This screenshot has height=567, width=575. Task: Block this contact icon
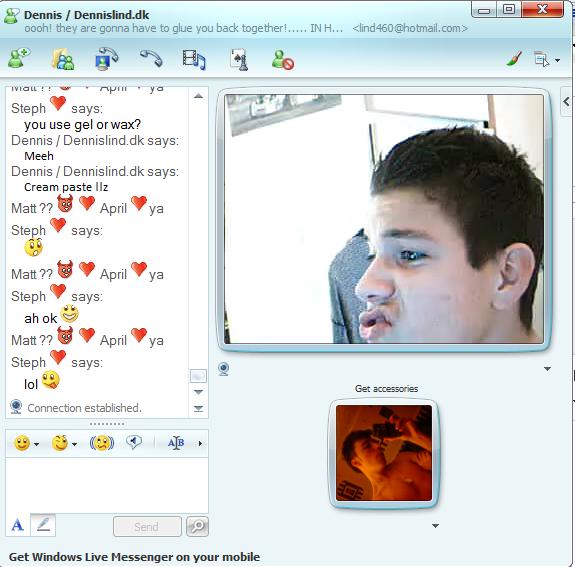(283, 59)
